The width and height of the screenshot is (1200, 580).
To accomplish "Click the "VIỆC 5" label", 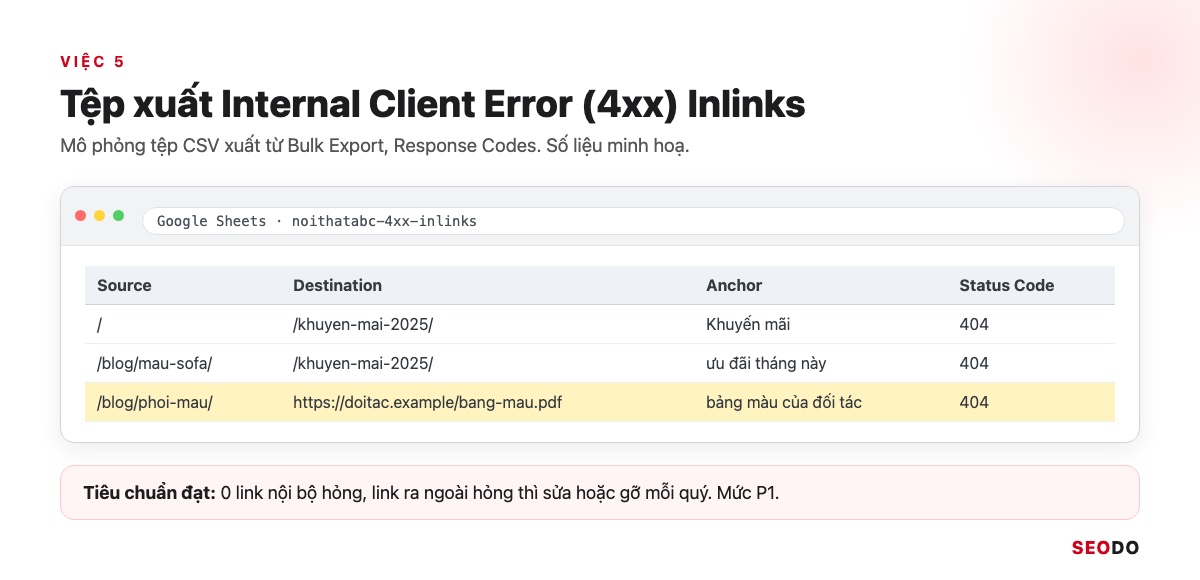I will click(92, 62).
